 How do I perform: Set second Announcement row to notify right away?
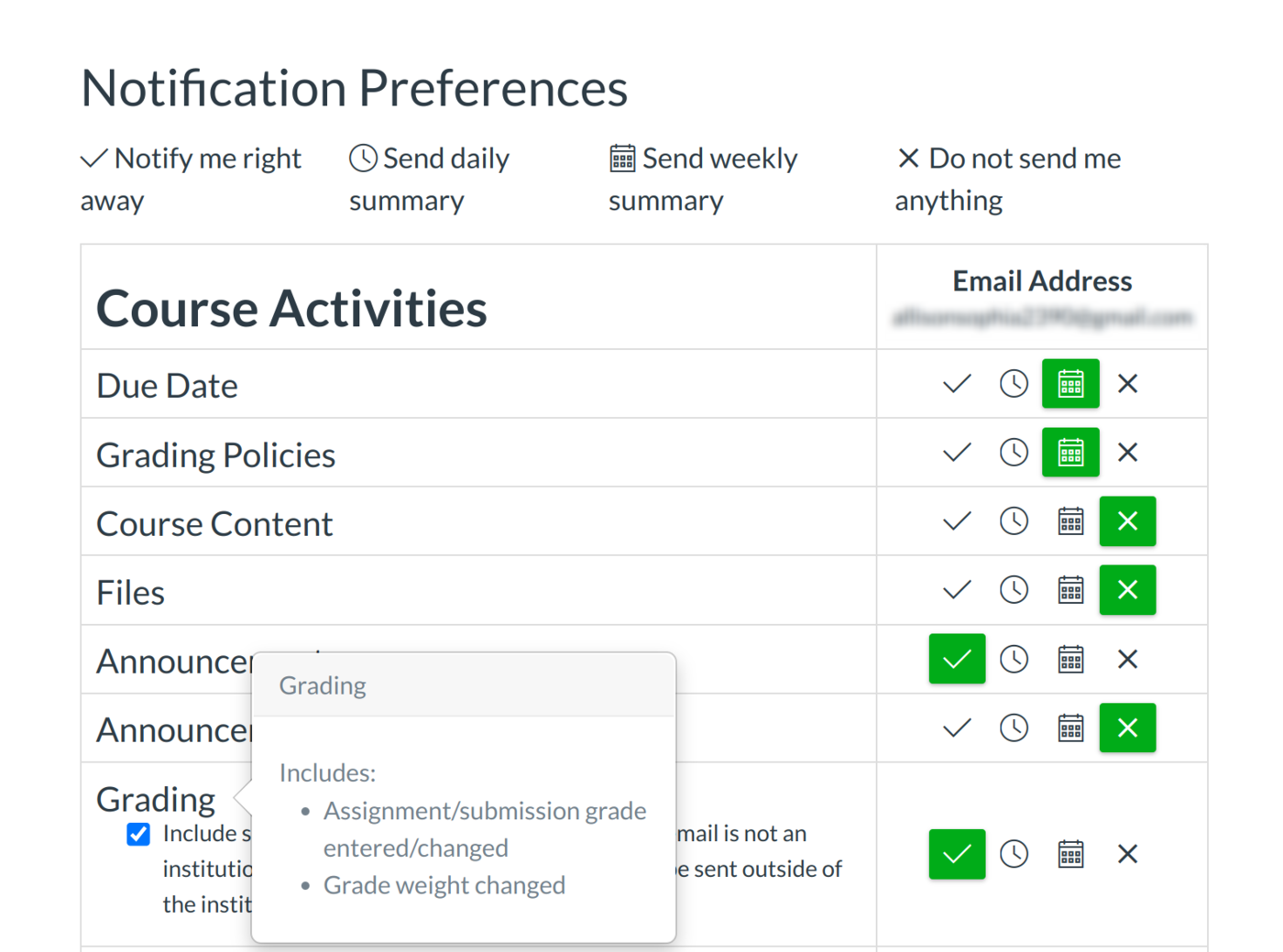(x=957, y=728)
